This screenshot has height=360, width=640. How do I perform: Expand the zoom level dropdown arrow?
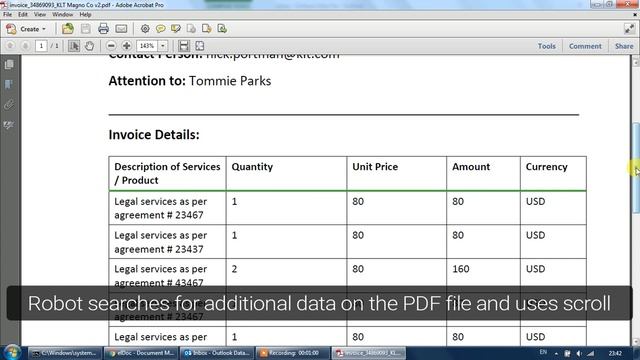163,46
